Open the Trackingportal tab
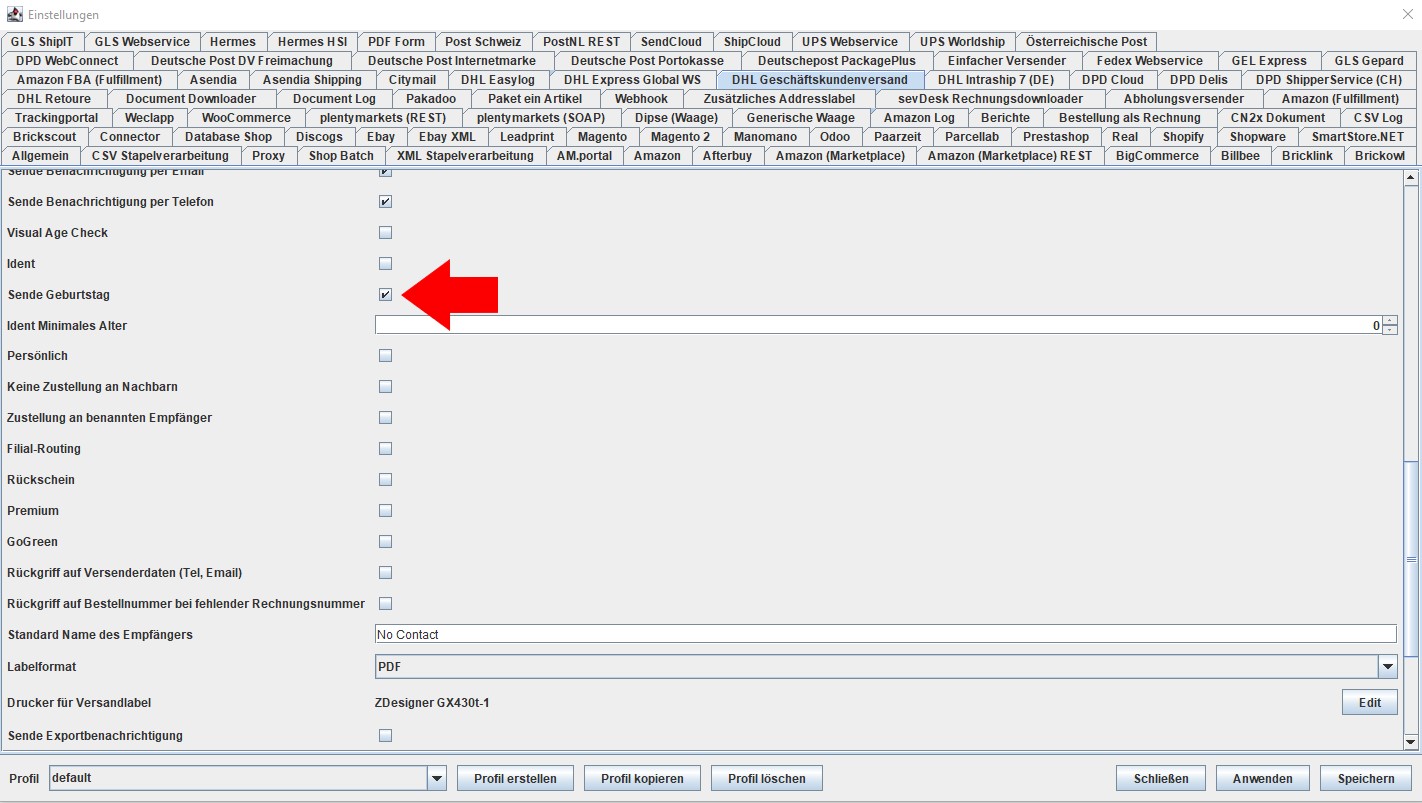 pyautogui.click(x=56, y=118)
